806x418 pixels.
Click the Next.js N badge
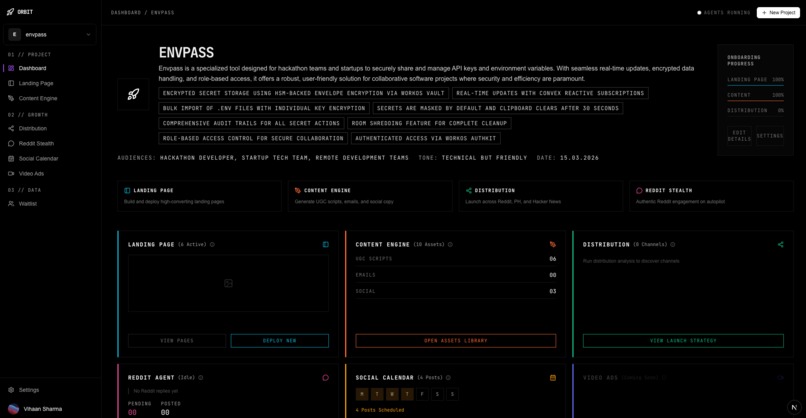tap(794, 407)
